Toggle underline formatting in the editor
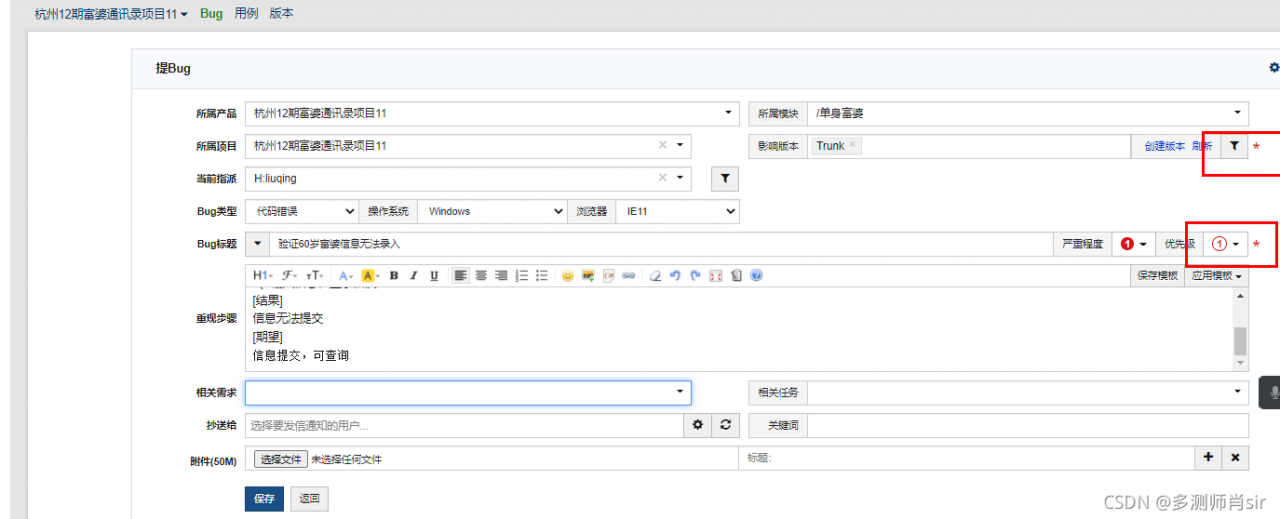1280x519 pixels. tap(433, 276)
